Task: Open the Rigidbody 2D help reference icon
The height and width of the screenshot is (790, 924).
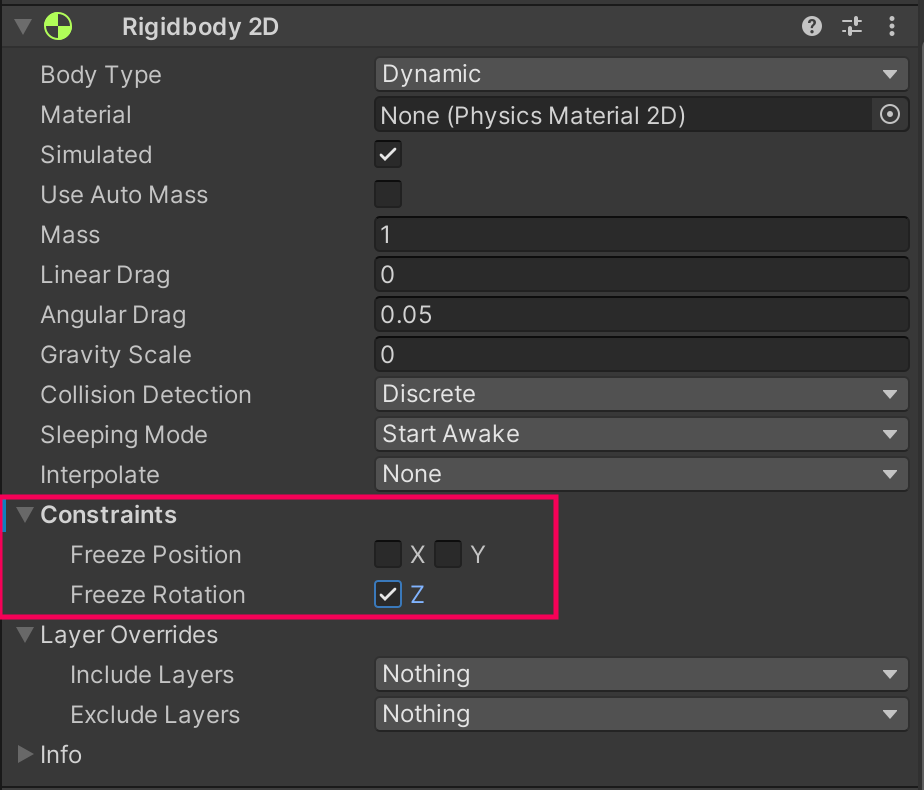Action: point(812,27)
